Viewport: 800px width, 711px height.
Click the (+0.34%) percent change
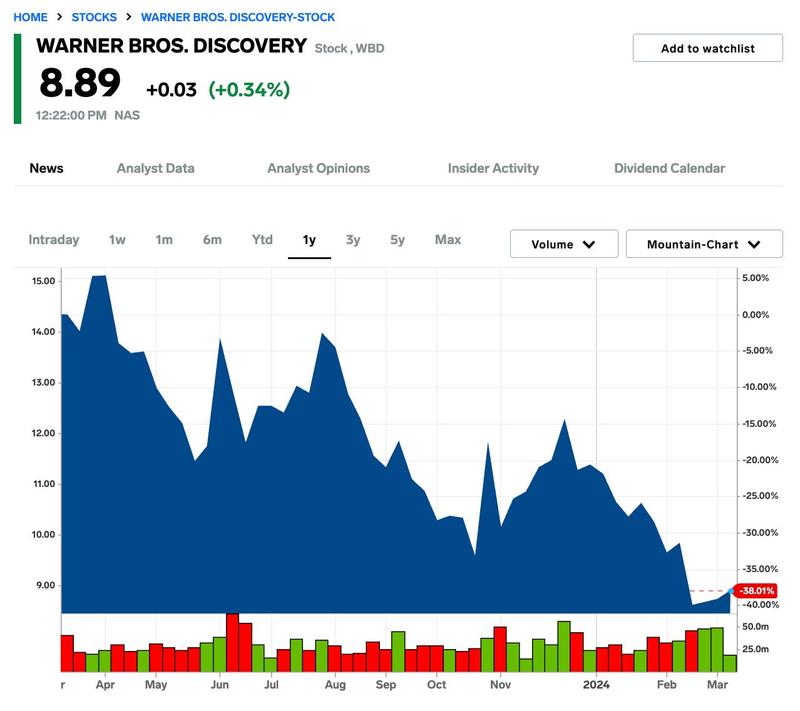(x=249, y=90)
